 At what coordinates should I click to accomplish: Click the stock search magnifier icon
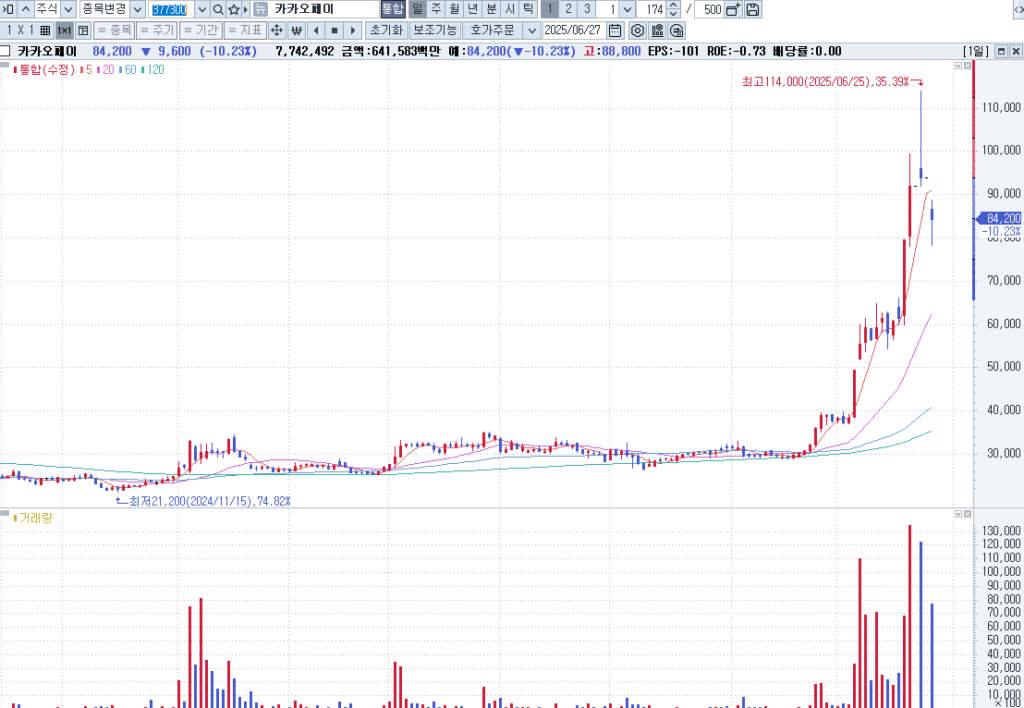218,9
